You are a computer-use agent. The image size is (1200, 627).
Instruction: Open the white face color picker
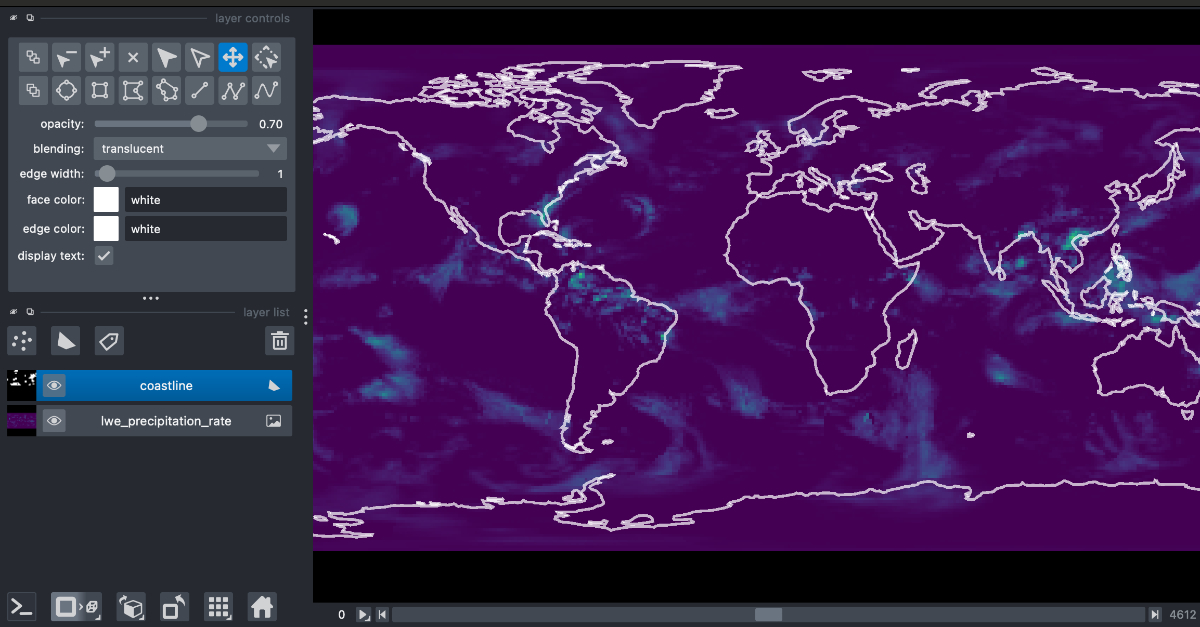(x=106, y=199)
